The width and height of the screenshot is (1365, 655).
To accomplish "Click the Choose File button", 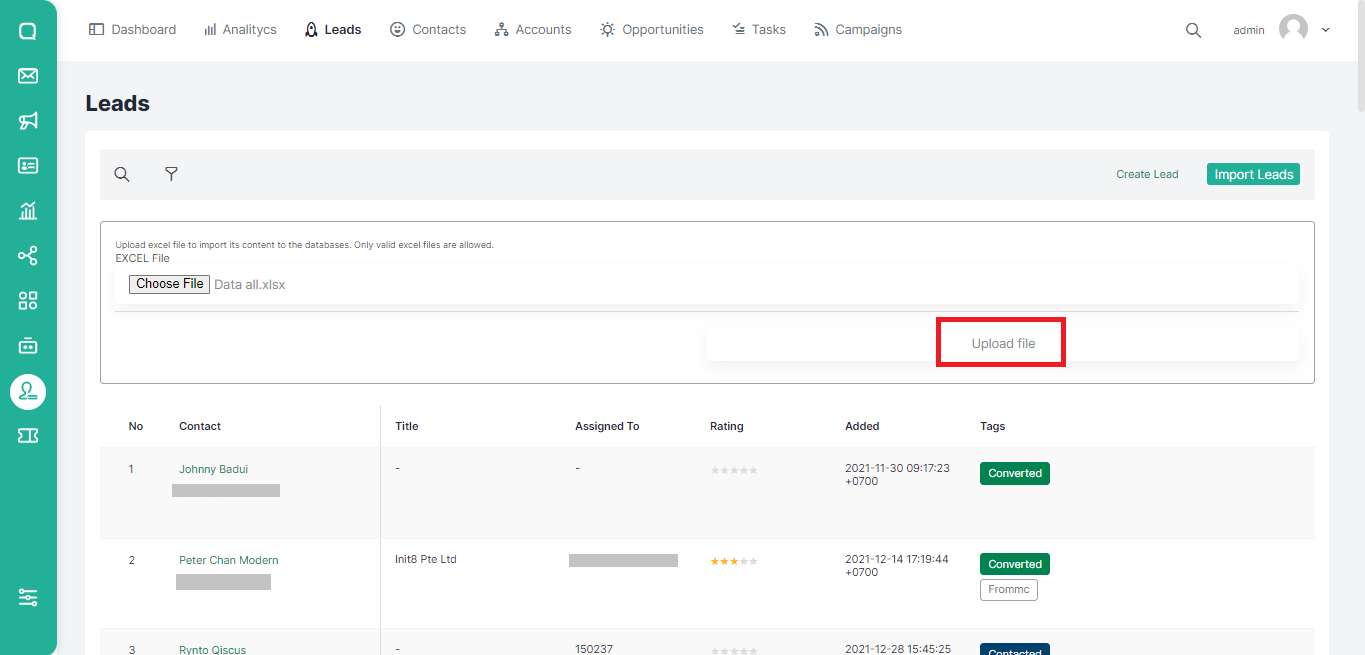I will tap(170, 284).
